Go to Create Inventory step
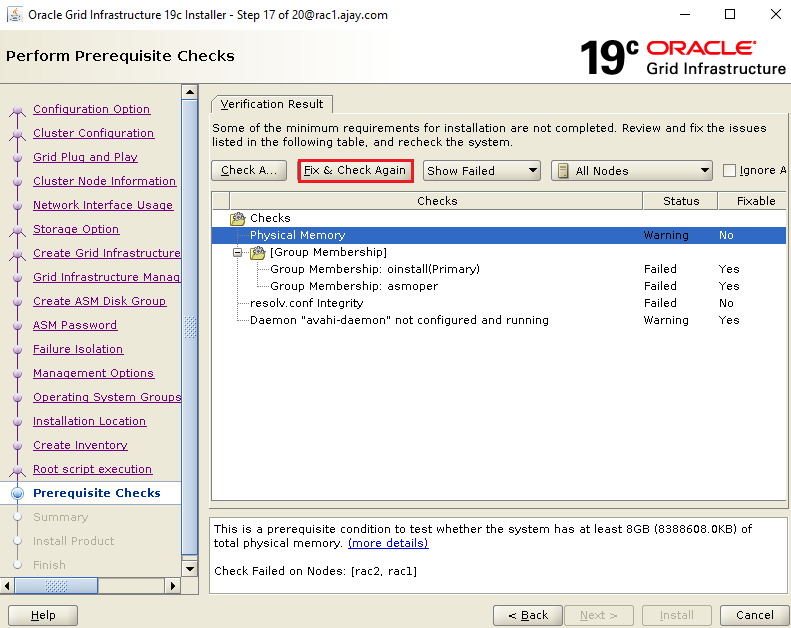Screen dimensions: 791x628 point(80,445)
